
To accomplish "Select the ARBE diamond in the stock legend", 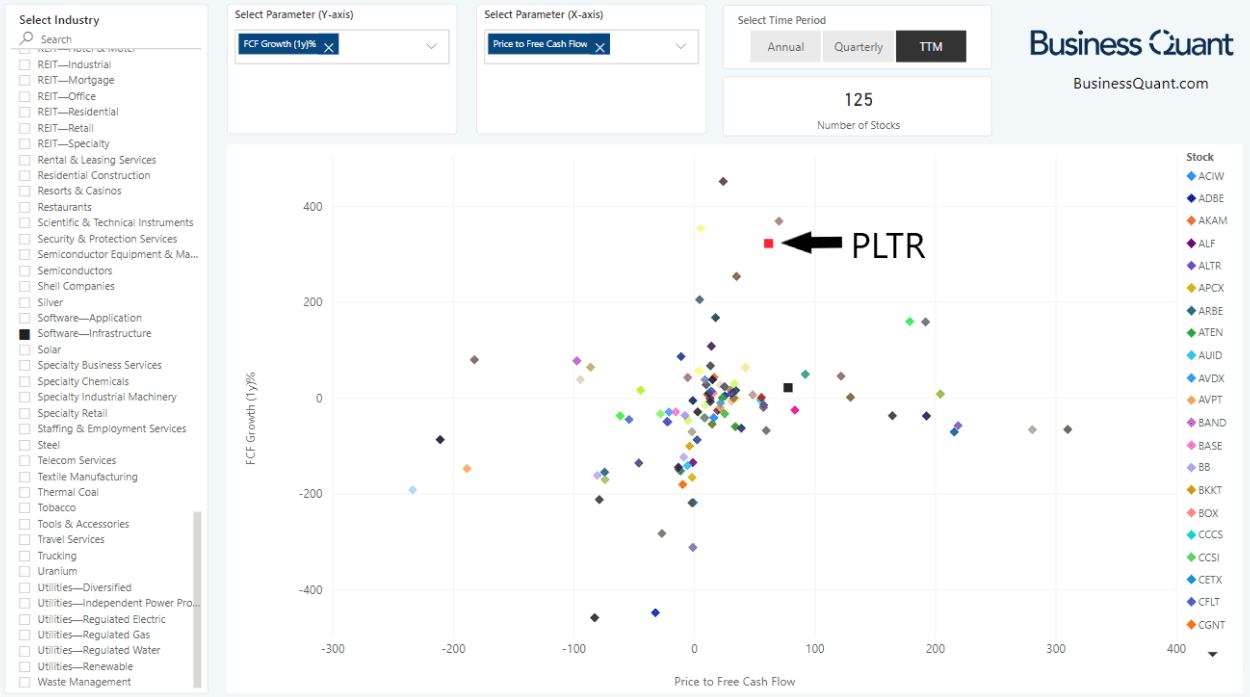I will tap(1191, 311).
